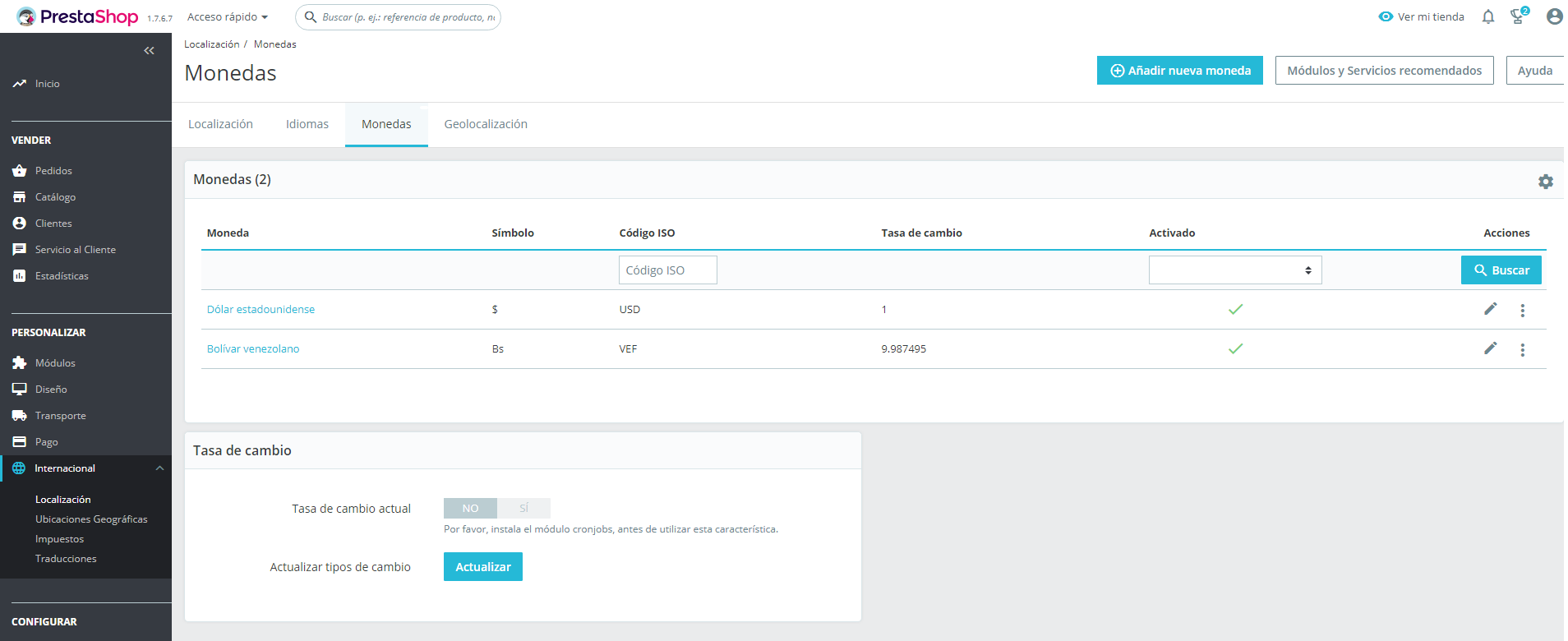This screenshot has height=641, width=1568.
Task: Open the Acceso rápido dropdown
Action: (x=228, y=16)
